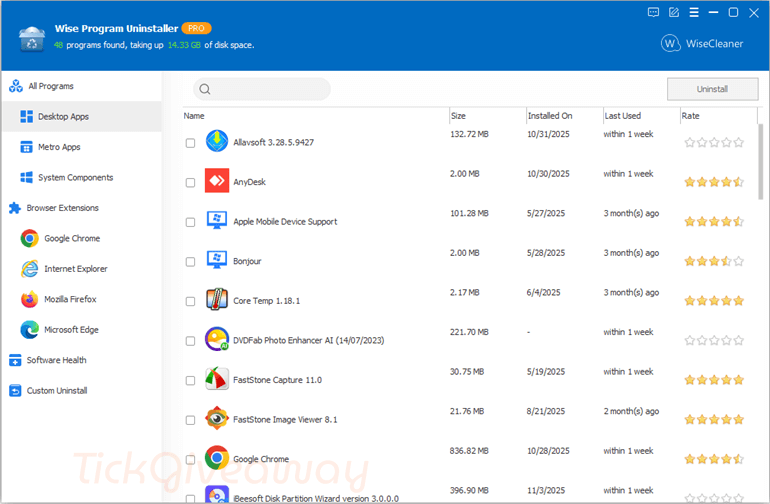Click the Core Temp thermometer icon
The width and height of the screenshot is (770, 504).
coord(217,299)
